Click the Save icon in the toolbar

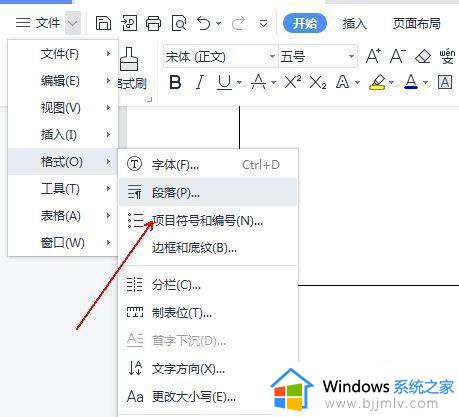(103, 23)
